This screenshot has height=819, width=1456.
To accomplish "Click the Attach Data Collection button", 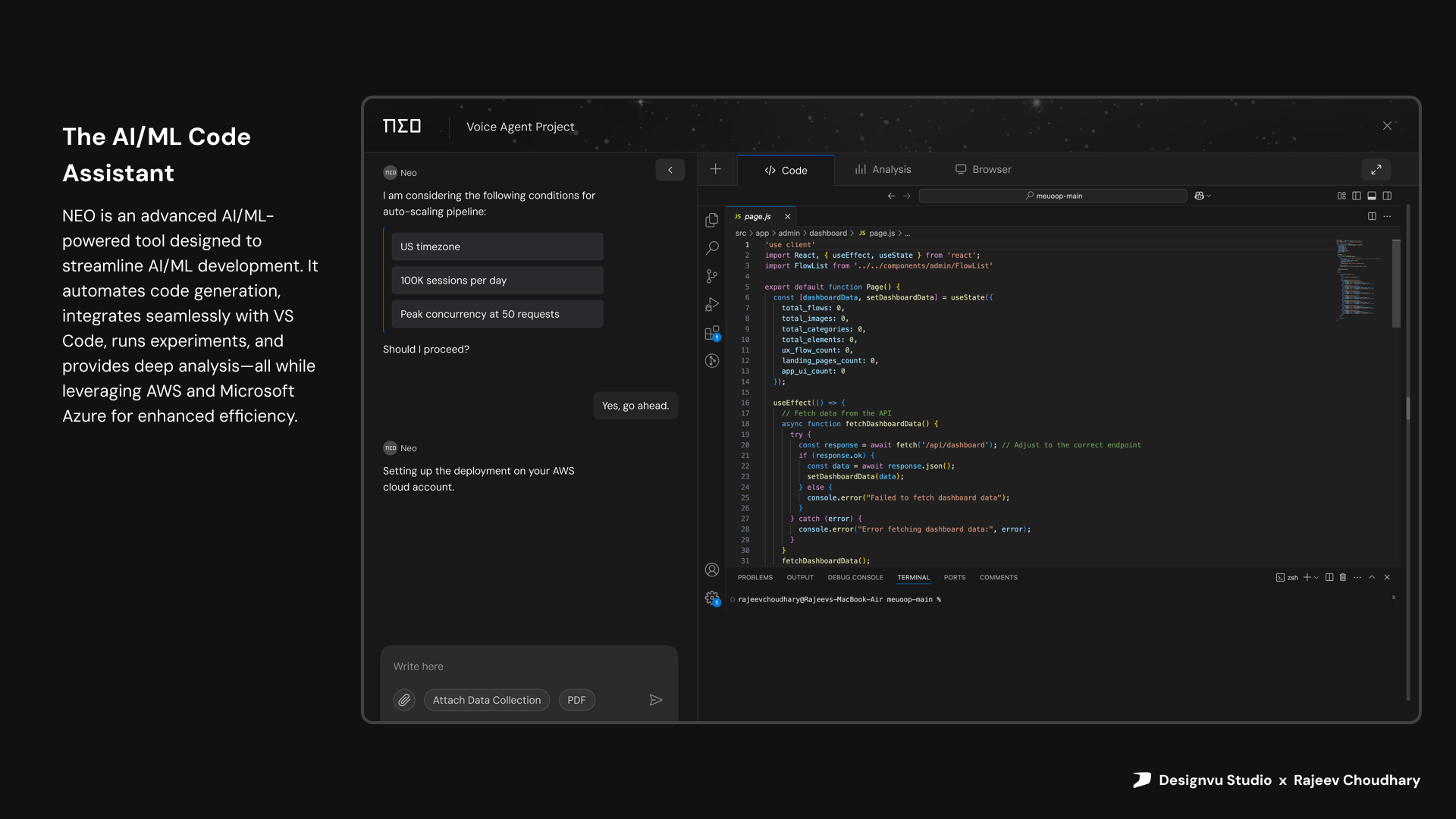I will tap(486, 700).
